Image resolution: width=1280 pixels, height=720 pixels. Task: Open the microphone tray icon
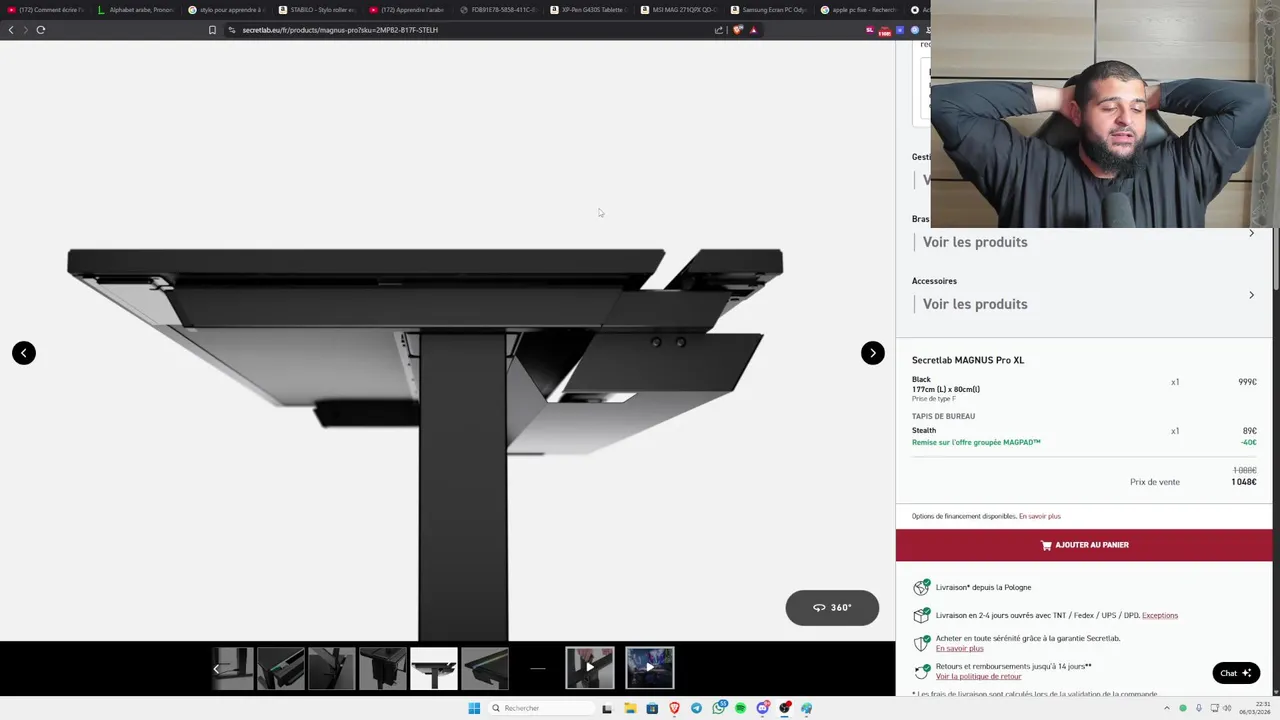click(x=1199, y=708)
